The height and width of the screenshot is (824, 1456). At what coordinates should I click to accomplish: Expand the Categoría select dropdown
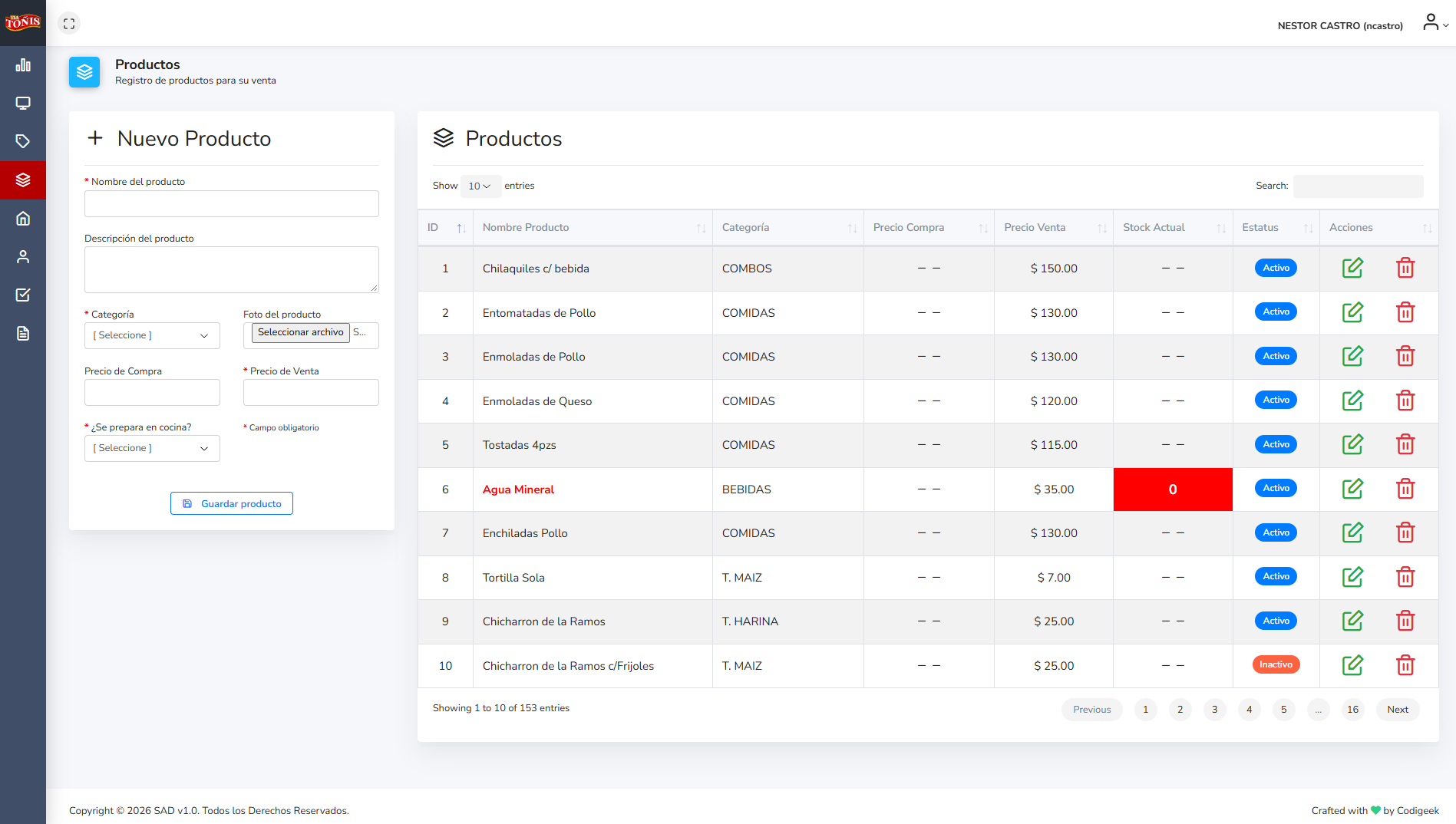coord(152,335)
